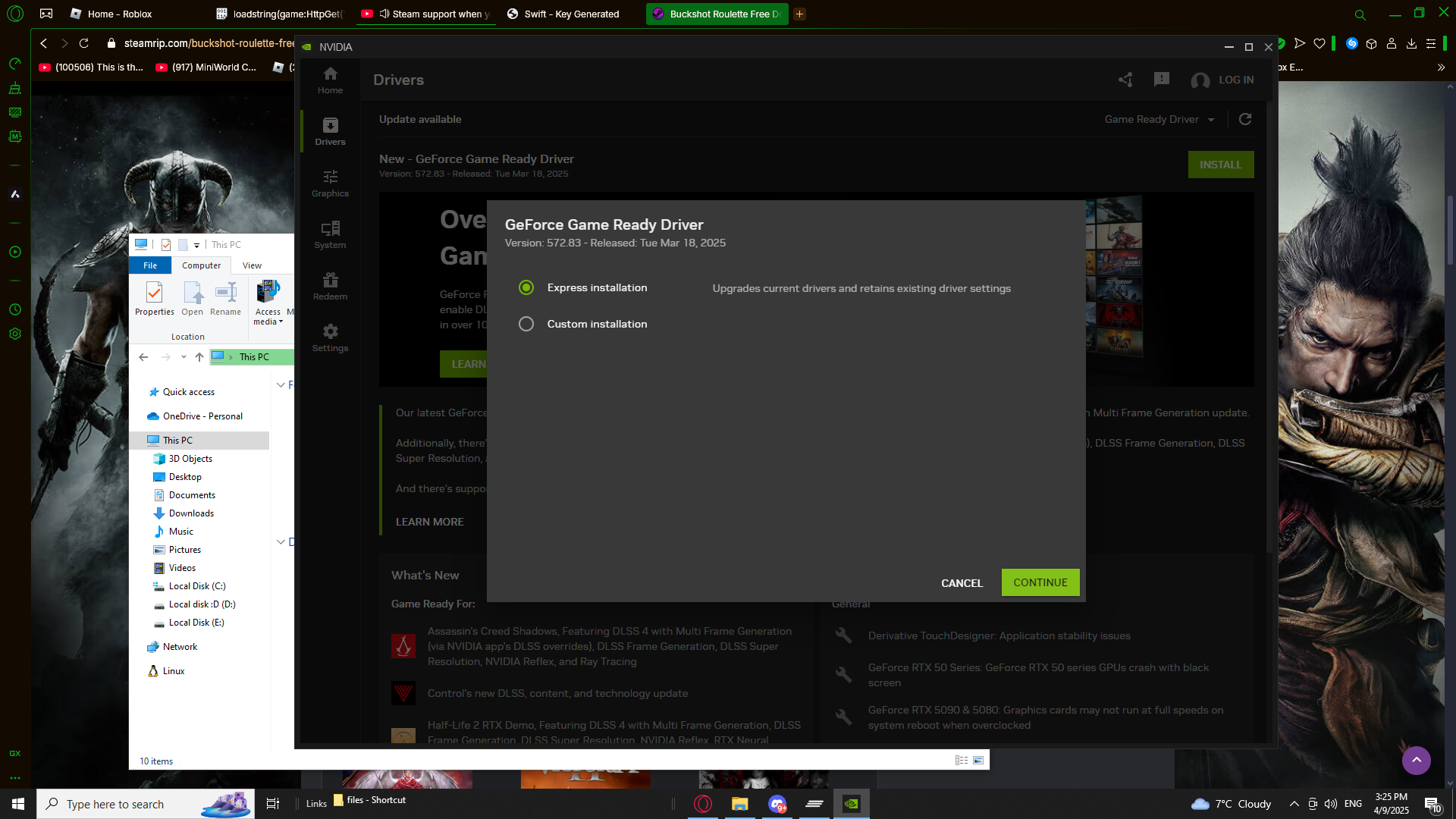Switch to Steam support YouTube tab

[x=426, y=14]
